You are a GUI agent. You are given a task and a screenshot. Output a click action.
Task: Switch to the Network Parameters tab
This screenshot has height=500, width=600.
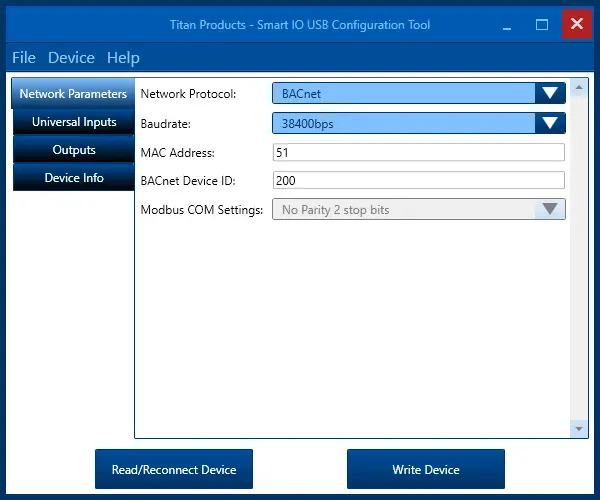click(x=73, y=94)
